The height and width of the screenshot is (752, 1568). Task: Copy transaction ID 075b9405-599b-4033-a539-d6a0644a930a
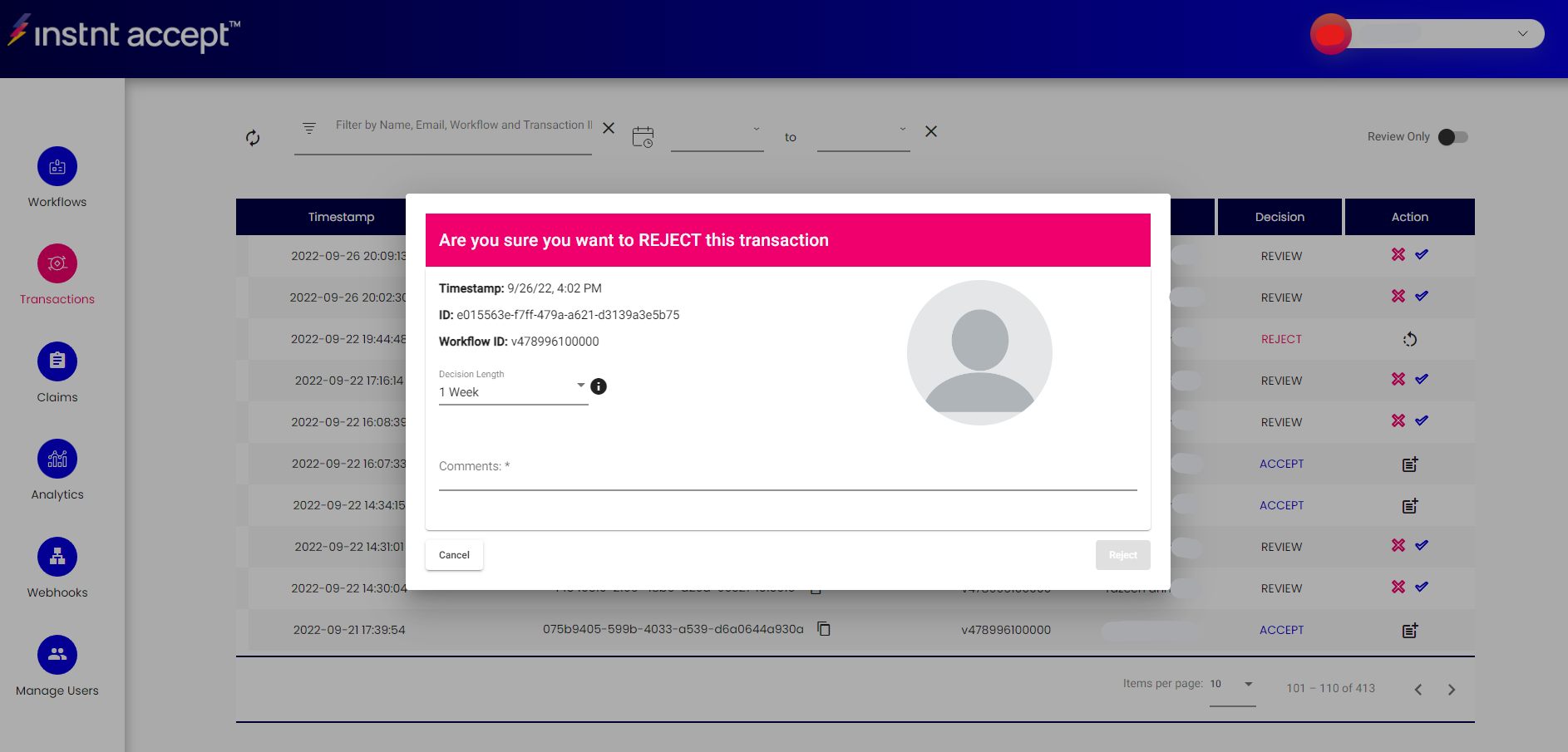coord(824,629)
